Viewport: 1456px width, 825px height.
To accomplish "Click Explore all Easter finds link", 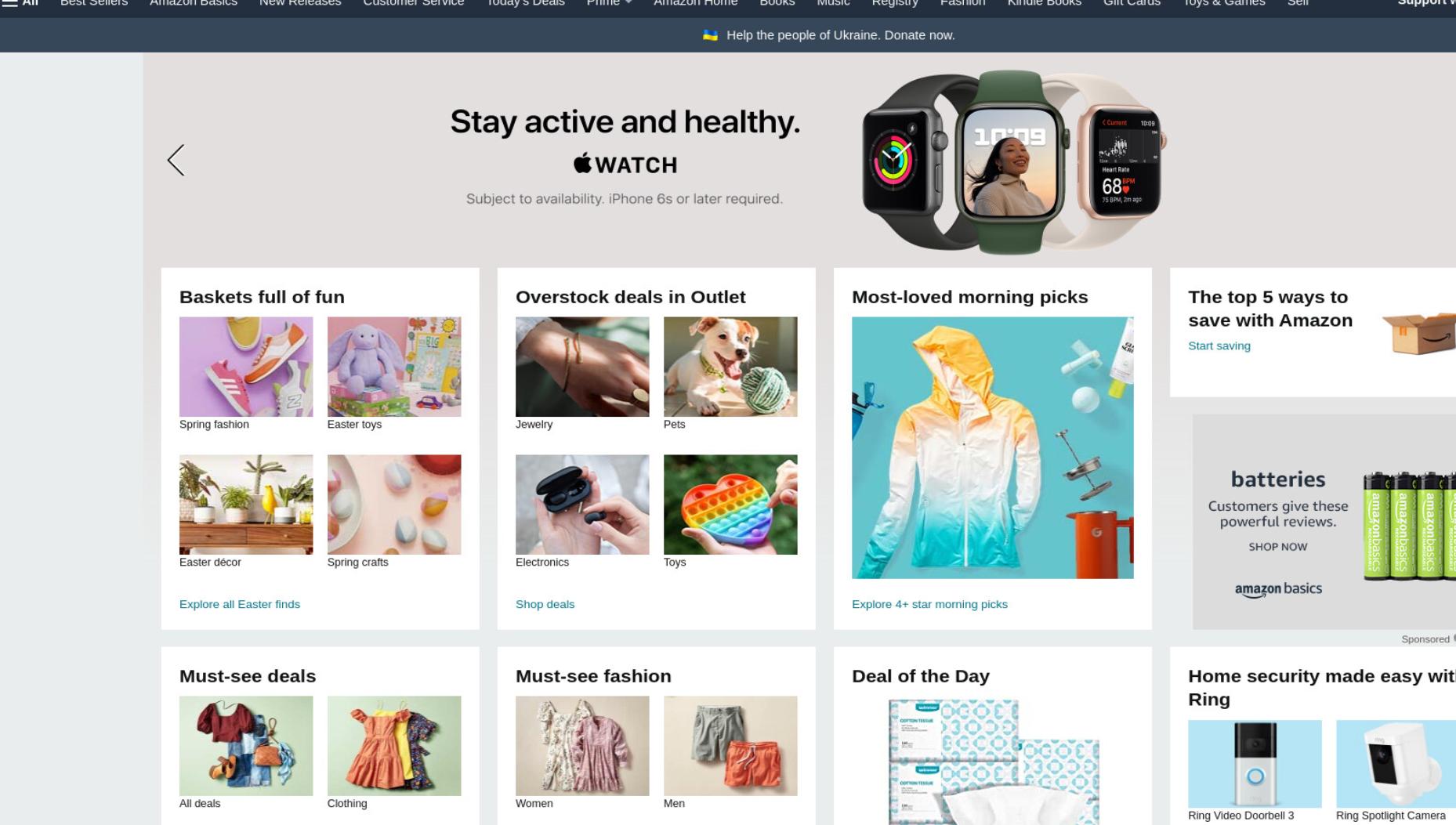I will (x=240, y=604).
